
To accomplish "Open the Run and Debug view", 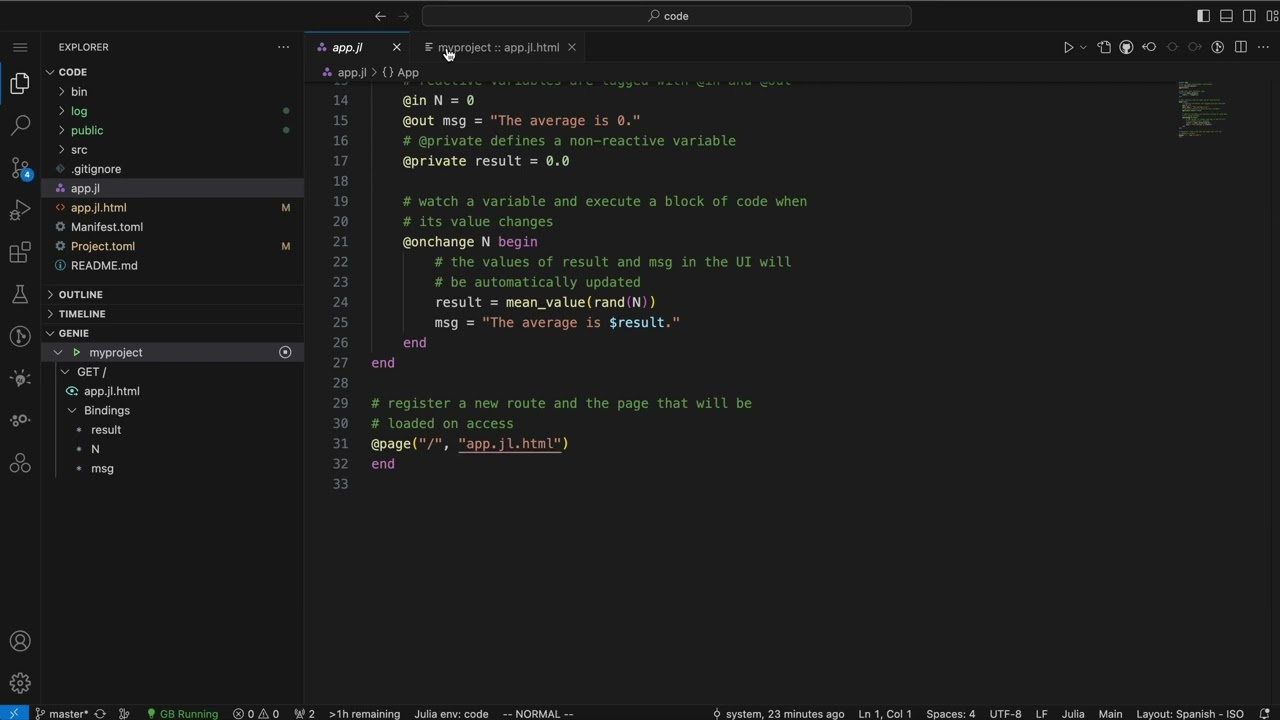I will (x=20, y=210).
